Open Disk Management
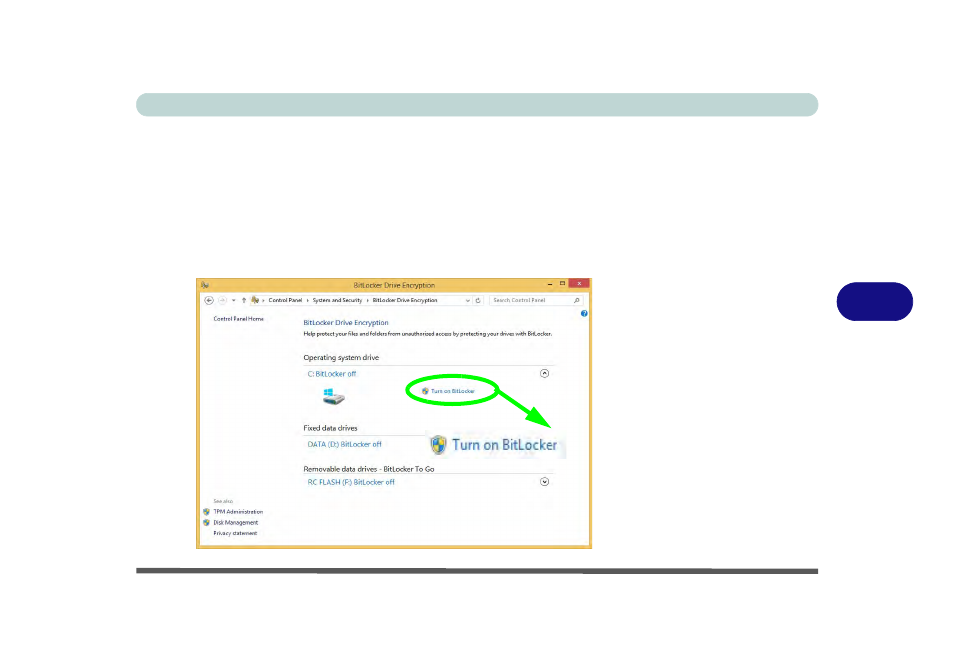 click(235, 522)
